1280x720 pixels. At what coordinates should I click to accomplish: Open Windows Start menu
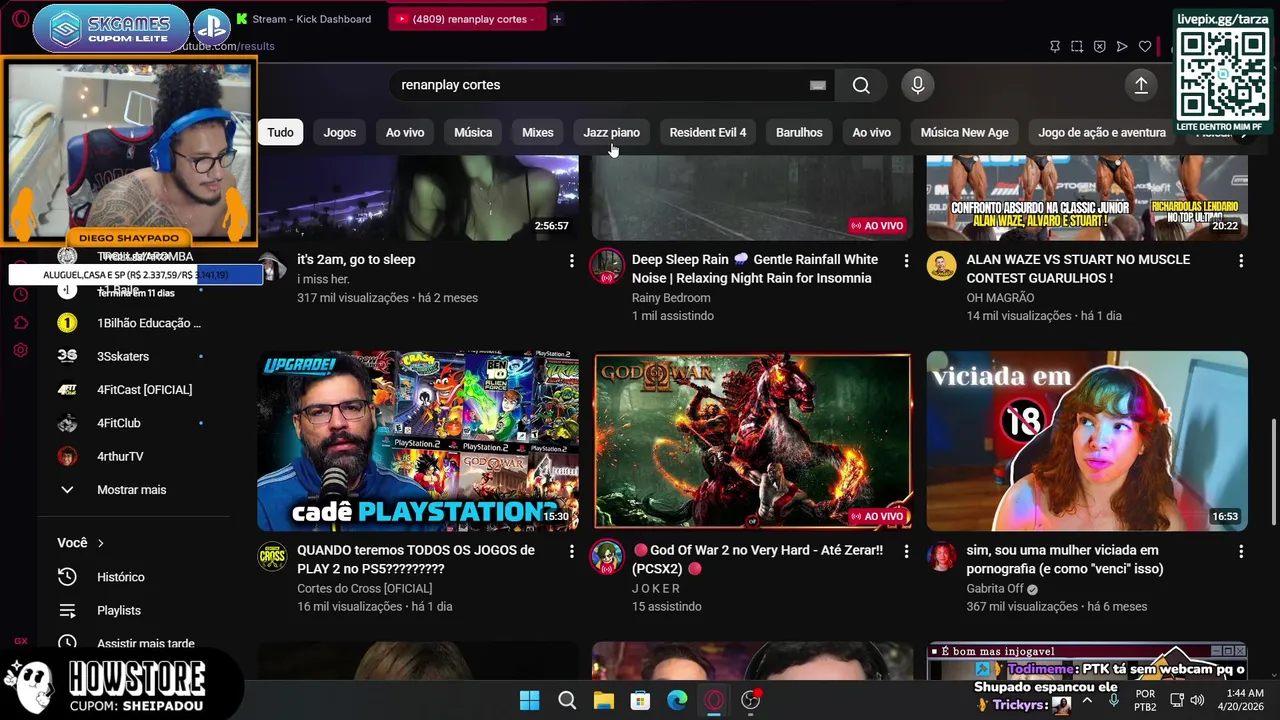click(x=530, y=700)
